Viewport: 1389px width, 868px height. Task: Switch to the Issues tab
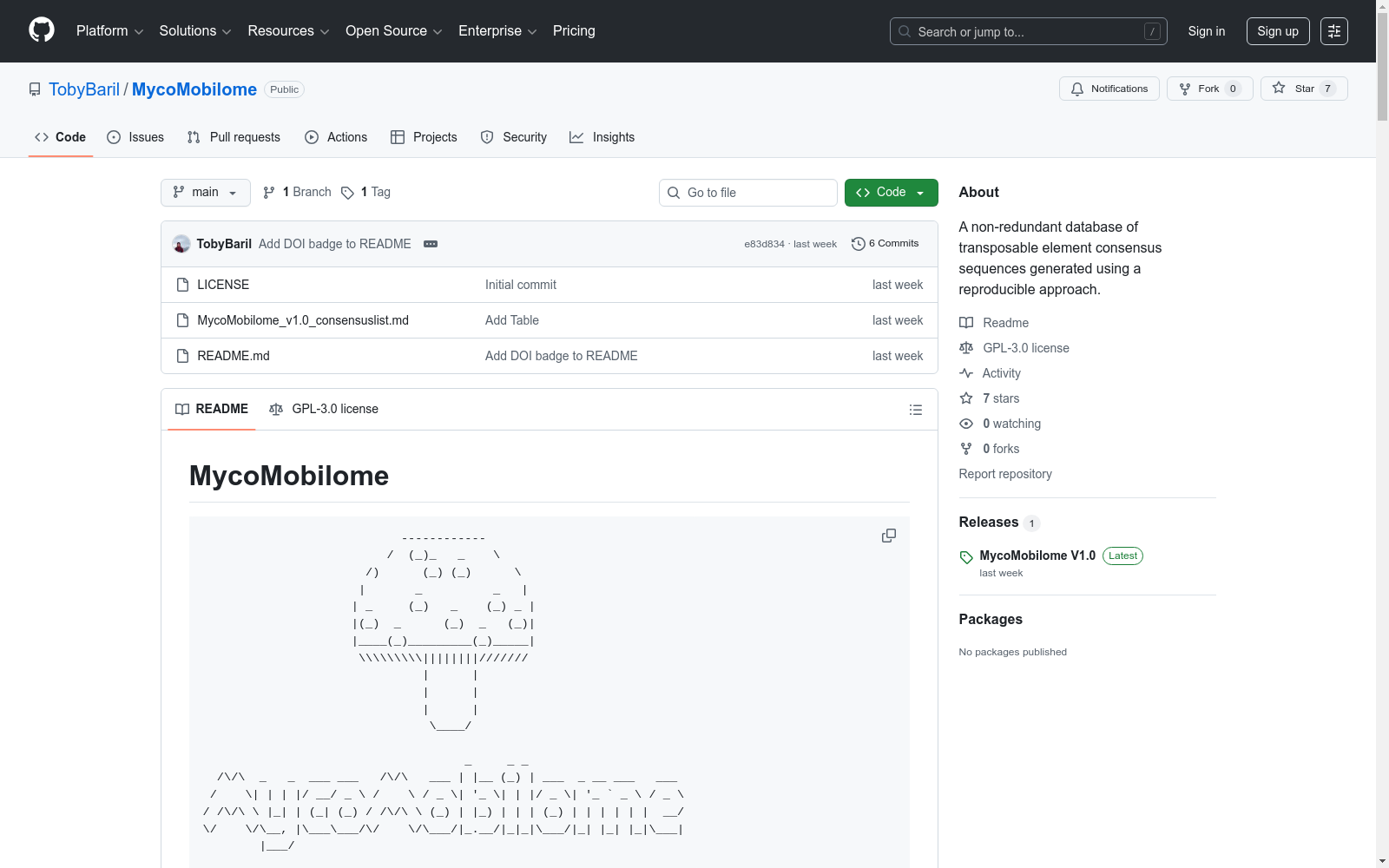135,137
